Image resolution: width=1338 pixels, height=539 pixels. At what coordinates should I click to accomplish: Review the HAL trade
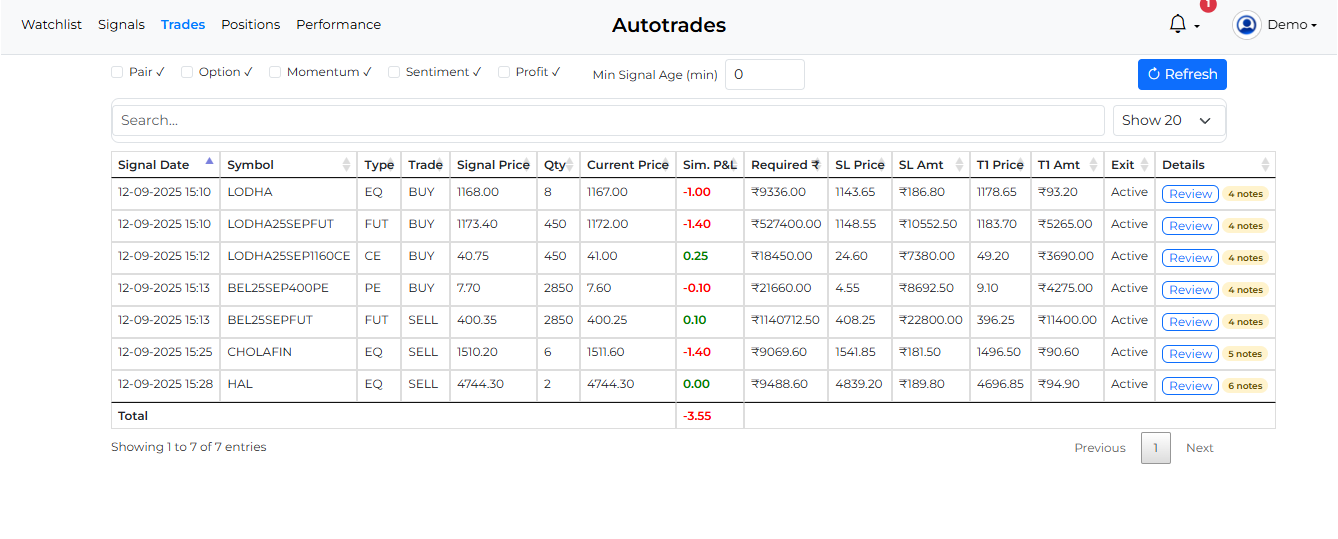[1190, 386]
